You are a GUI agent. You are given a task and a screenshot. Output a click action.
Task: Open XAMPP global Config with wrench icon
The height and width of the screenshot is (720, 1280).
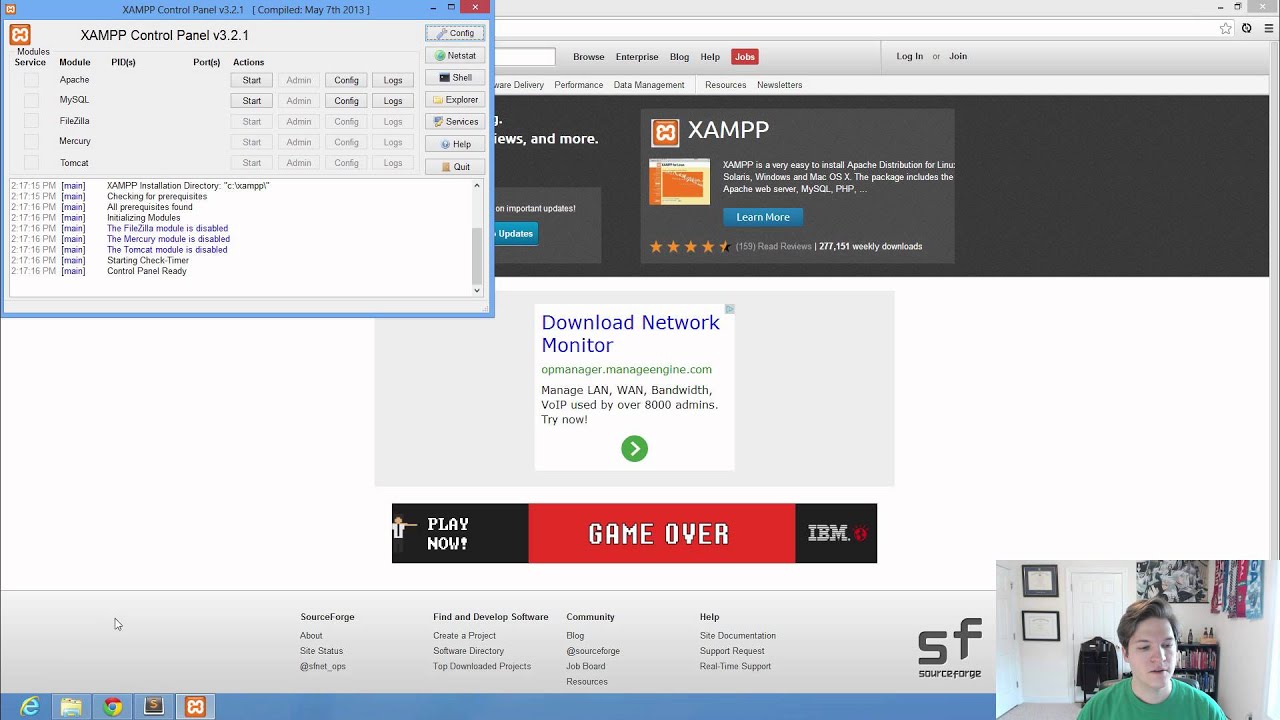[x=455, y=33]
